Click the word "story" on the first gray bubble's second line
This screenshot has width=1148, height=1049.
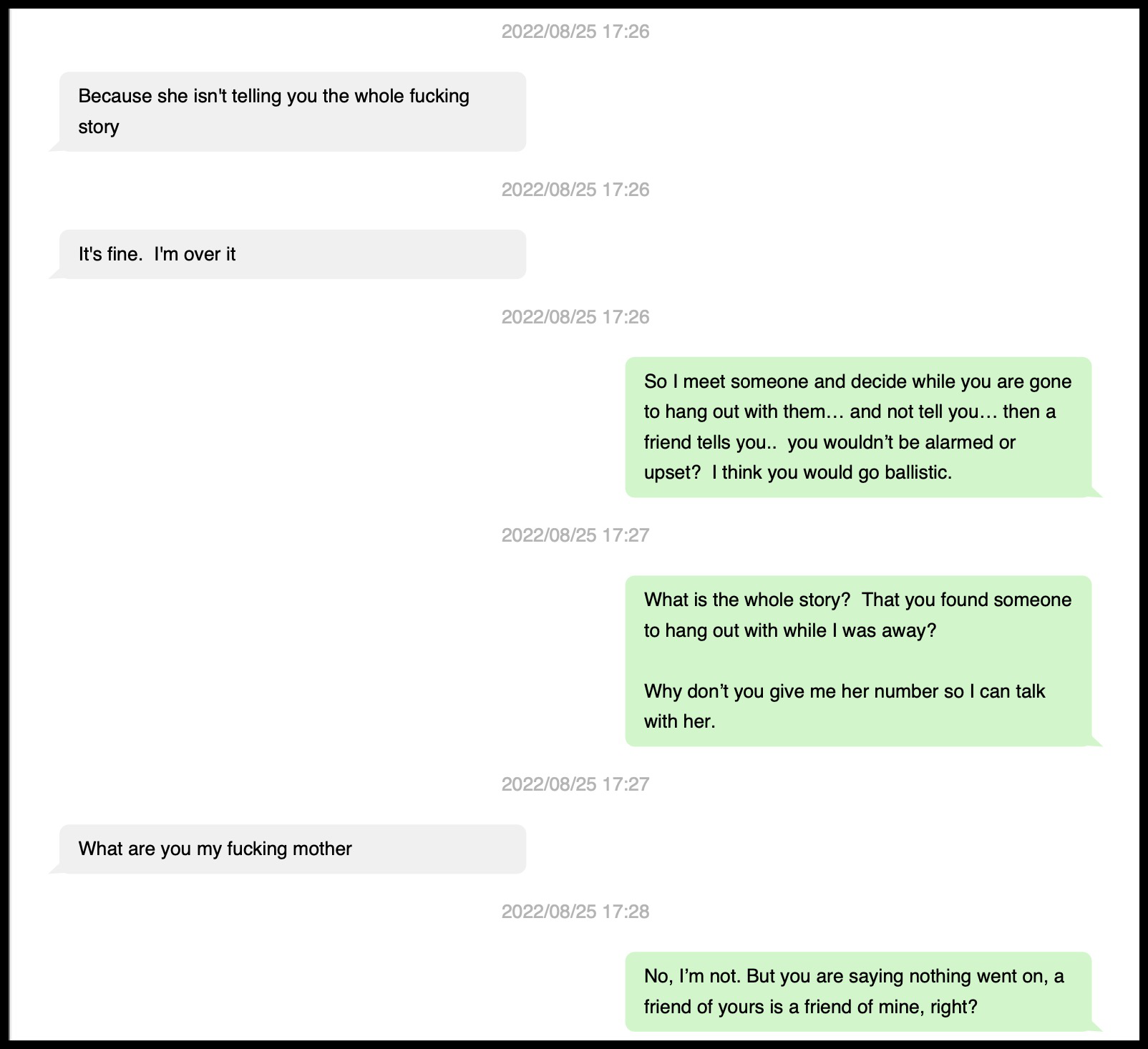(x=99, y=127)
